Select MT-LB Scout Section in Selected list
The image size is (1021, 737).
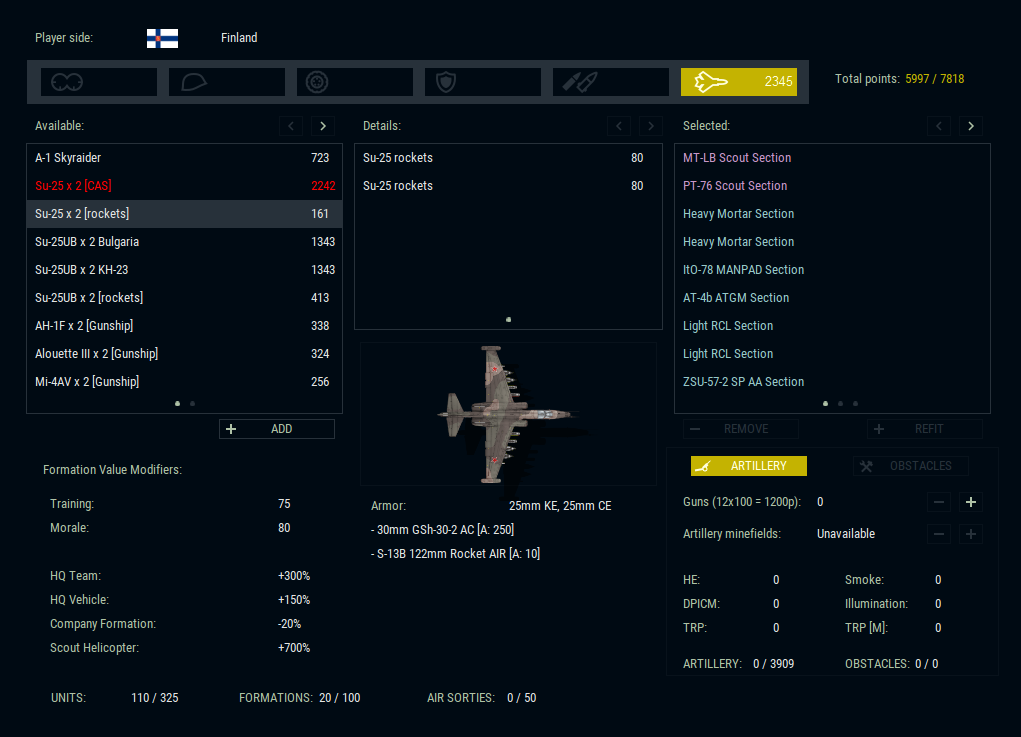click(x=832, y=158)
